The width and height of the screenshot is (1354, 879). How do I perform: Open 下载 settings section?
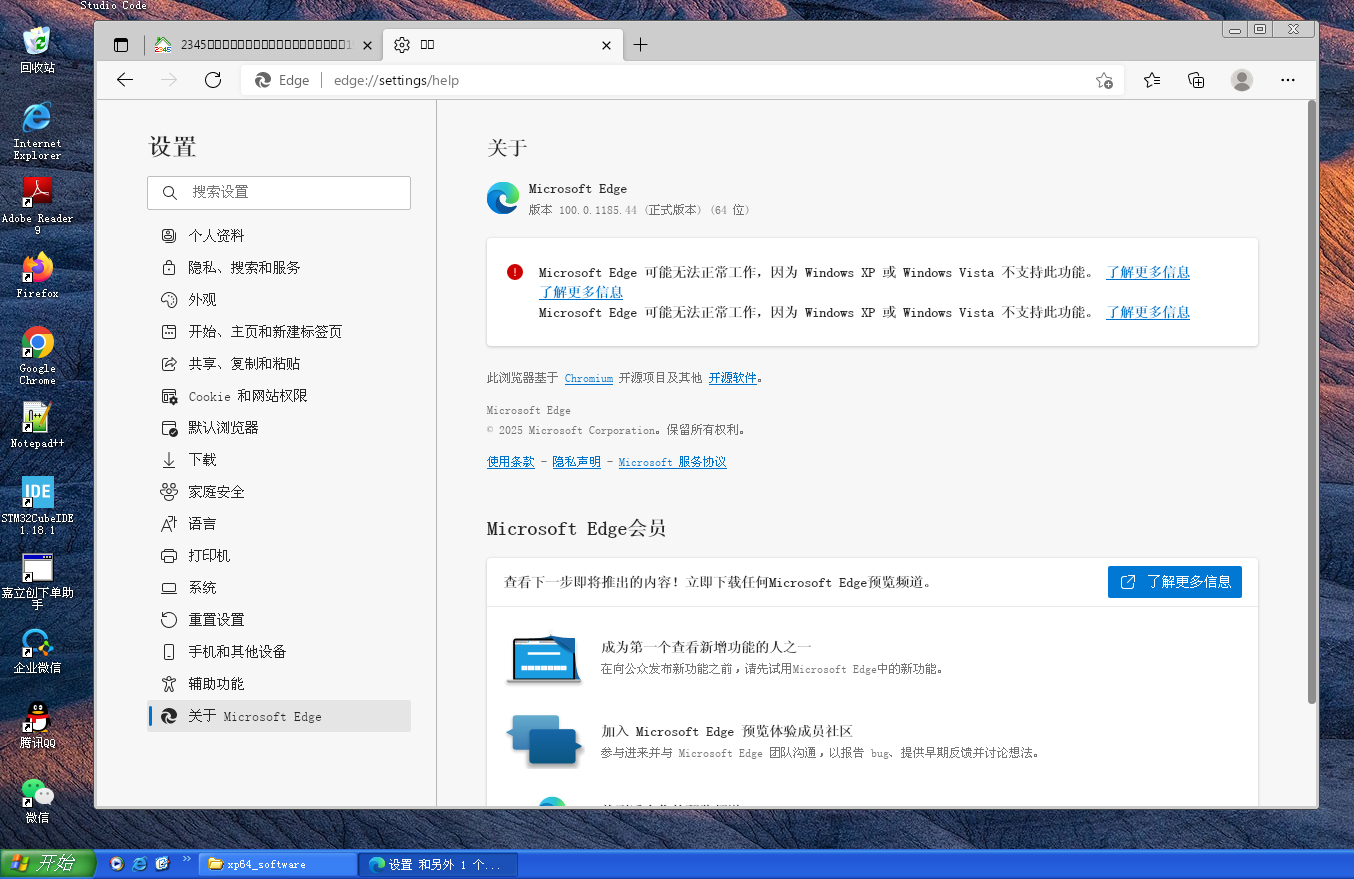[279, 460]
